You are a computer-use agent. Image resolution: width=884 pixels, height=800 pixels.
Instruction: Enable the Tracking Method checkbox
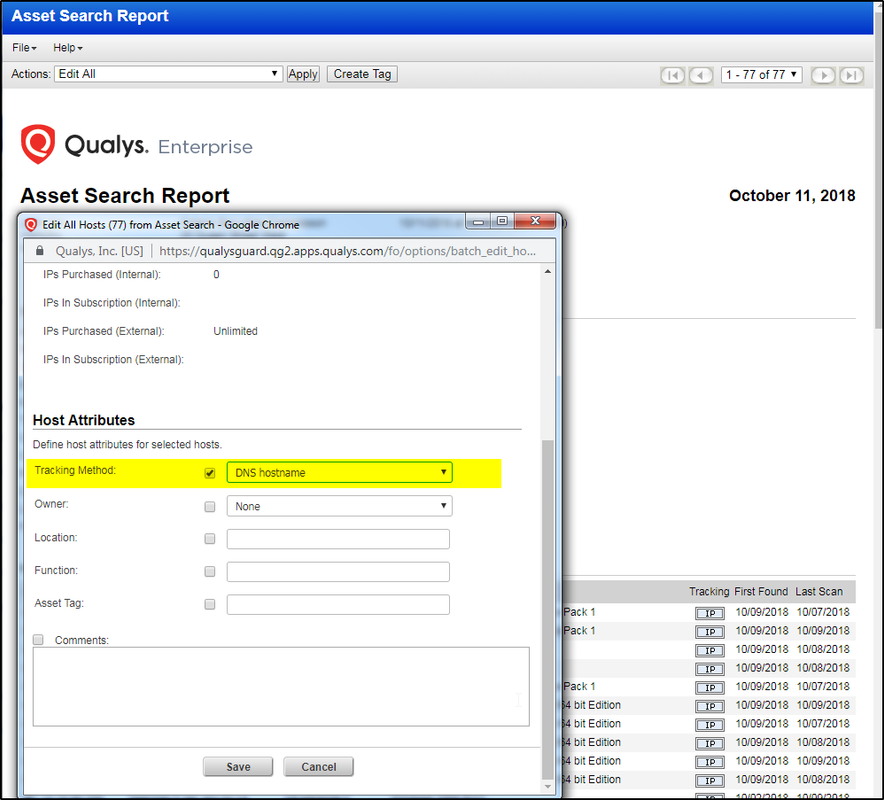point(210,473)
